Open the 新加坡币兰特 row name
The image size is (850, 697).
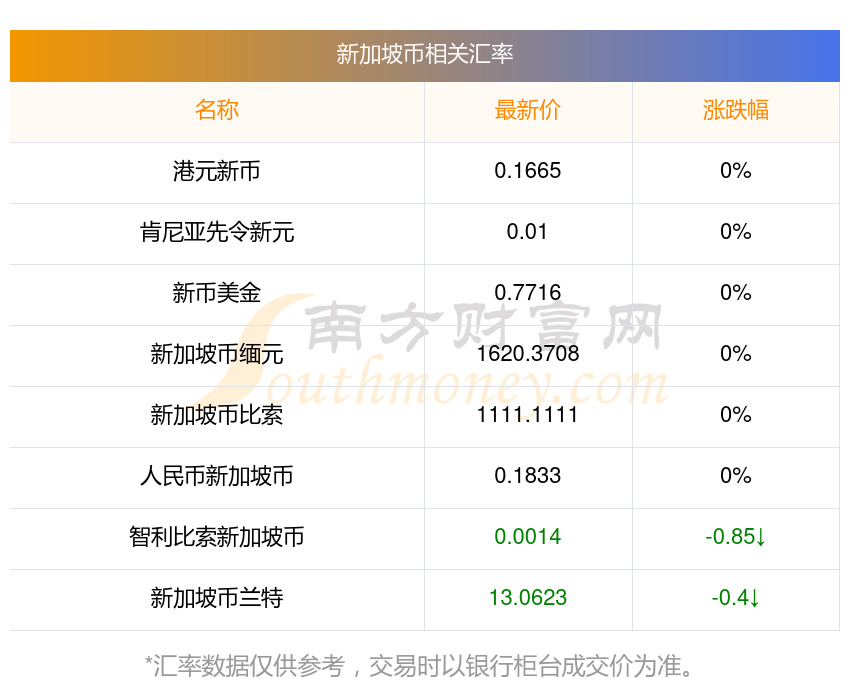click(x=217, y=598)
